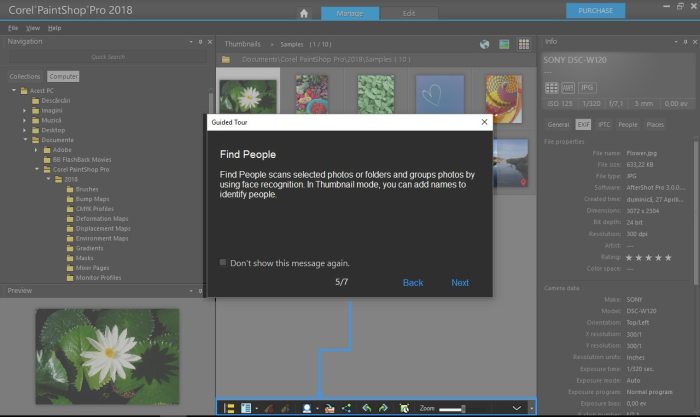This screenshot has width=700, height=417.
Task: Click the Rotate Left toolbar icon
Action: tap(367, 408)
